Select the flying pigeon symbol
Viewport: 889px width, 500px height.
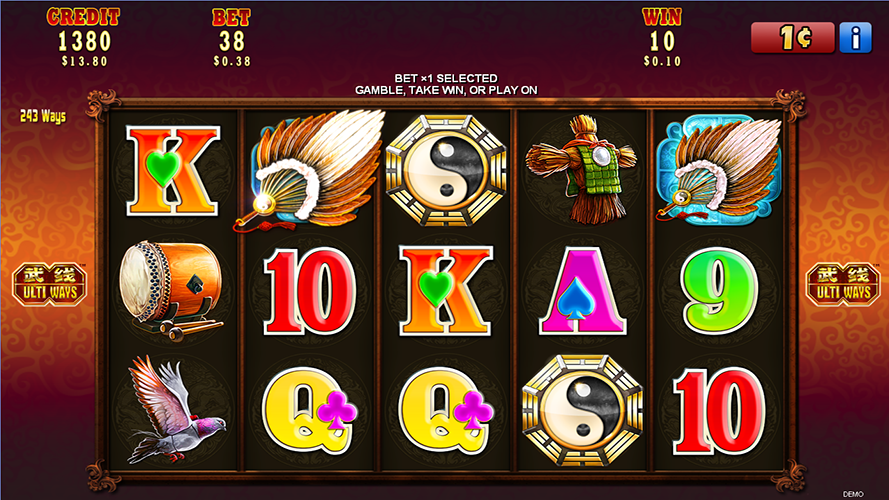pos(175,409)
